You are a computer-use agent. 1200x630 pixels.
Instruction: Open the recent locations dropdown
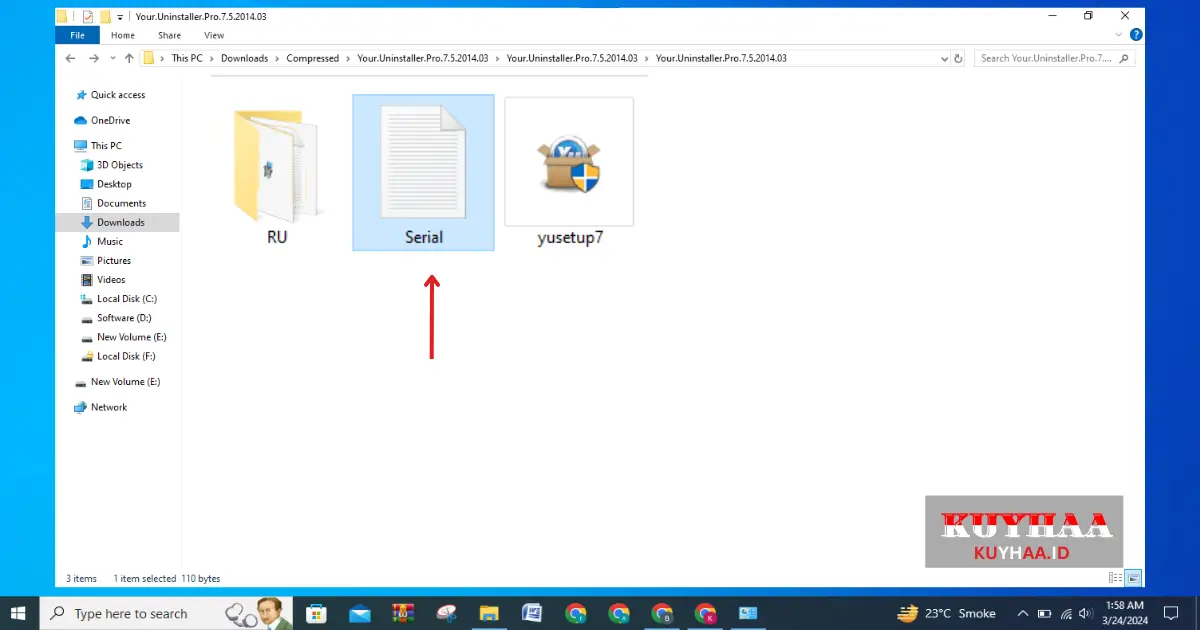[112, 58]
